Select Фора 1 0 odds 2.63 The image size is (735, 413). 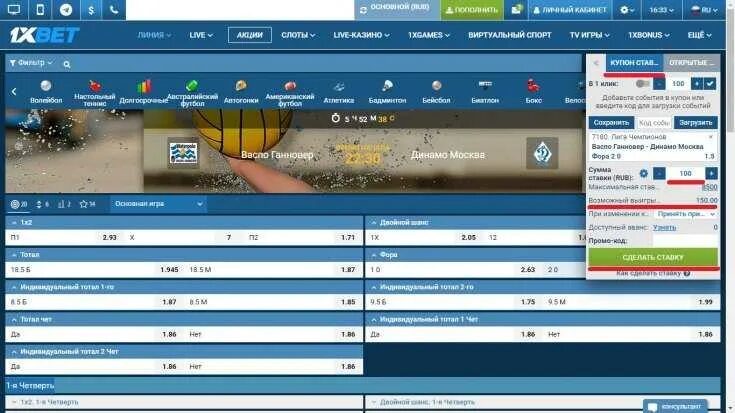454,270
